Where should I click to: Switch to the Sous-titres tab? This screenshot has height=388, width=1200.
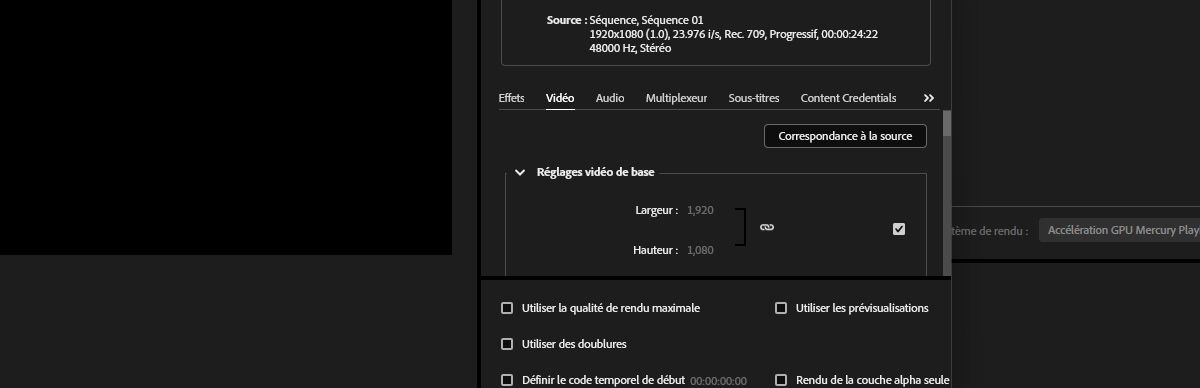[754, 98]
